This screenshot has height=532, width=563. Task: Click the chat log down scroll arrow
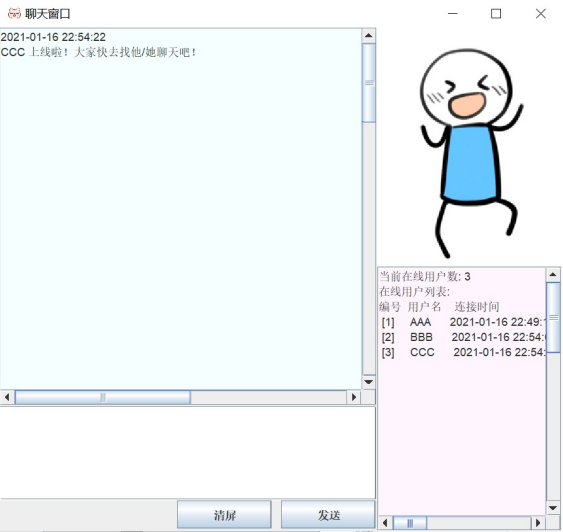(368, 382)
